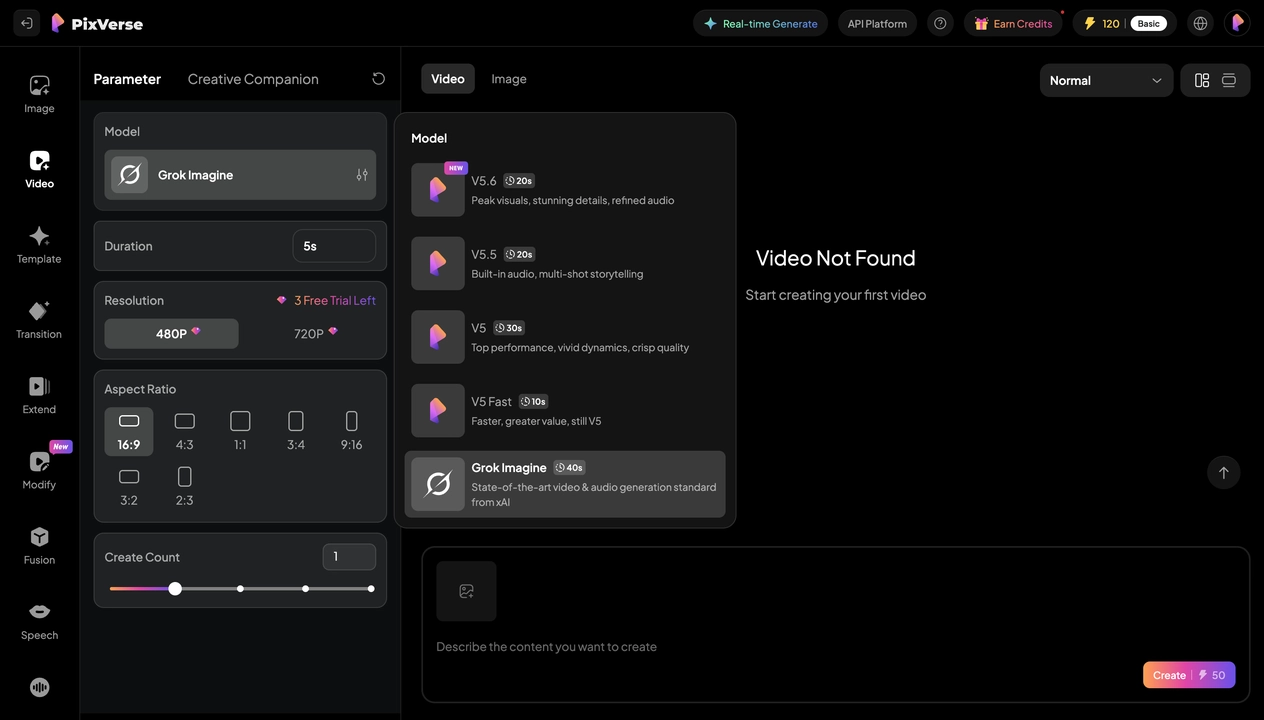This screenshot has height=720, width=1264.
Task: Switch to the Image tab
Action: point(509,79)
